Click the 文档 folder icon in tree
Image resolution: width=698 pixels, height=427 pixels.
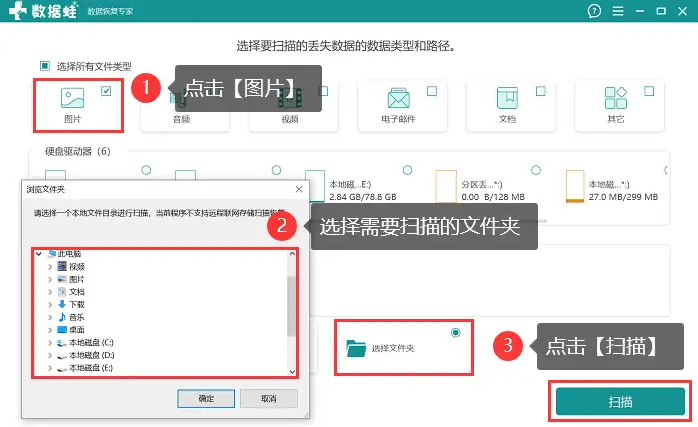point(62,292)
